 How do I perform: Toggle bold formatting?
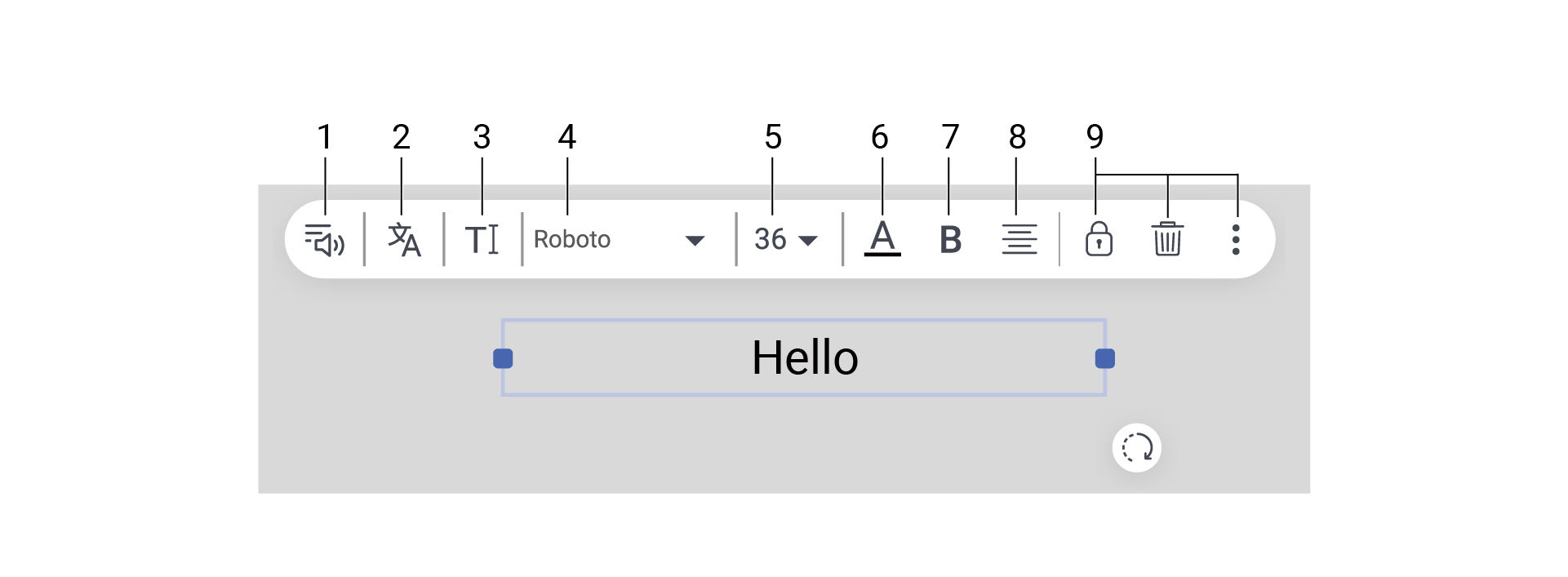950,240
